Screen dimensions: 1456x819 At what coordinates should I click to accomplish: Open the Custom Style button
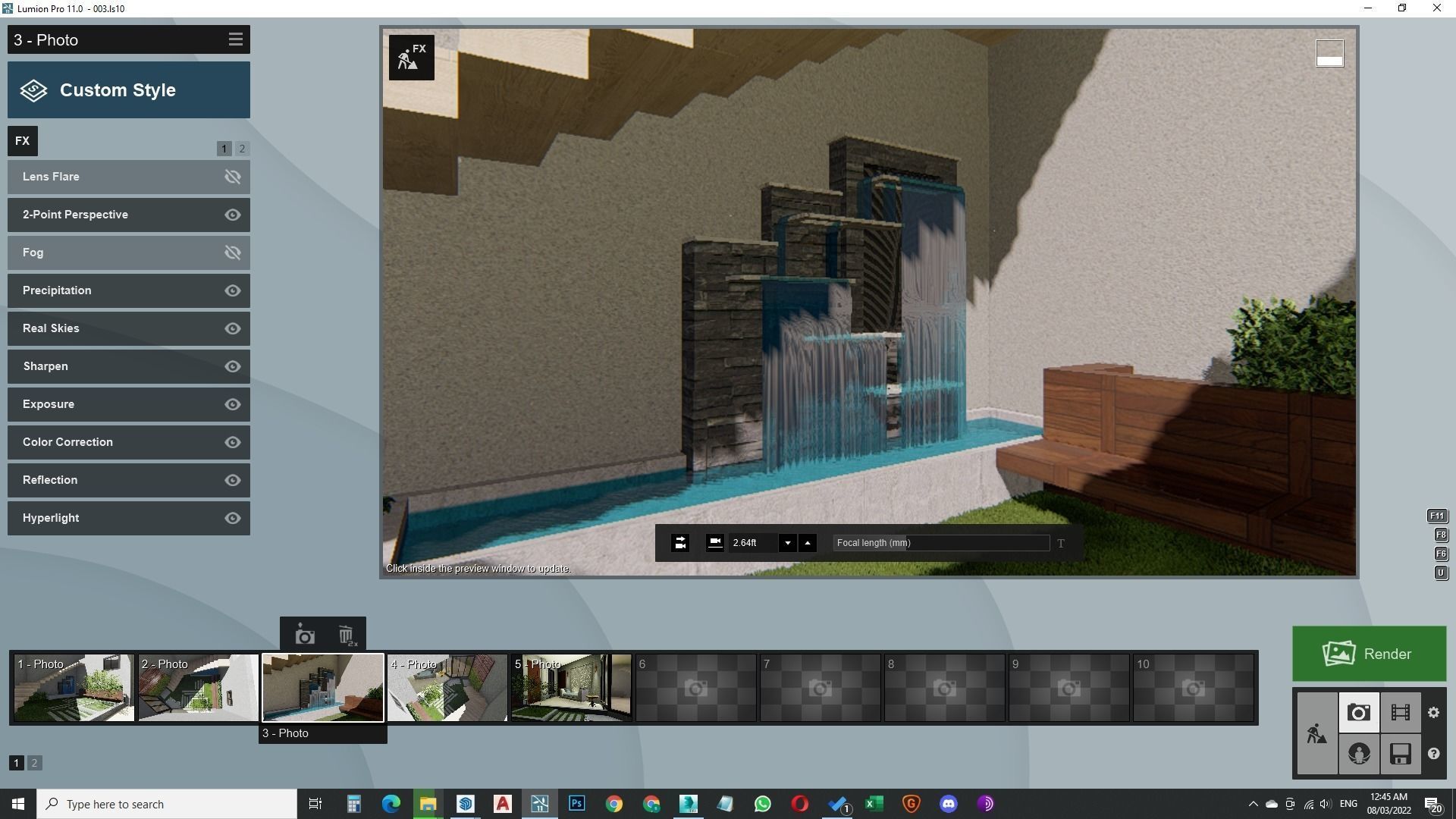click(129, 90)
